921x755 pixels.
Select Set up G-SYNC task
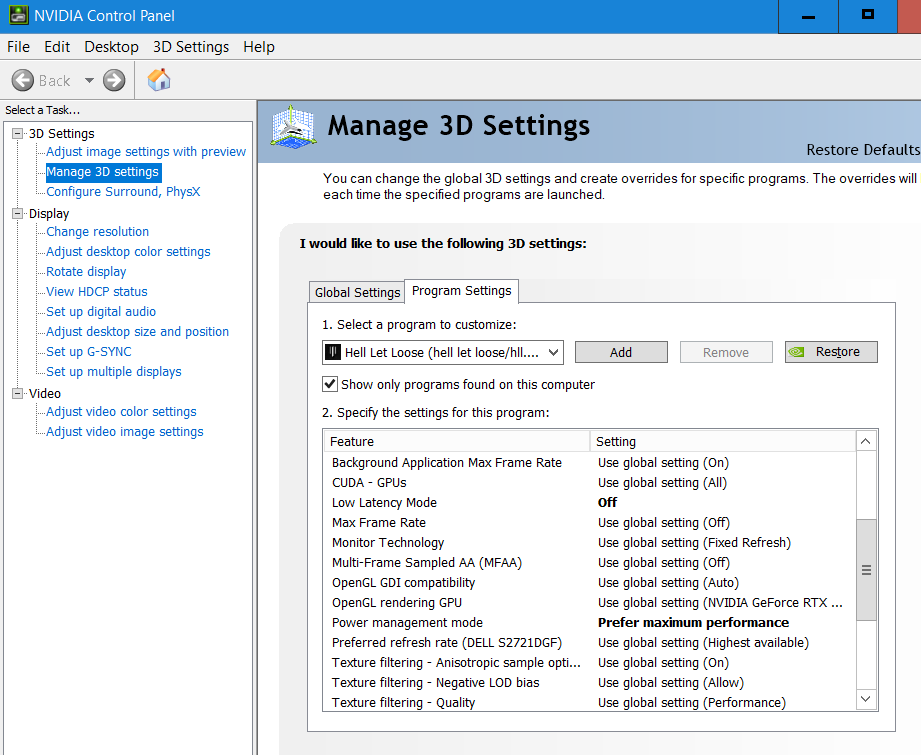tap(89, 351)
